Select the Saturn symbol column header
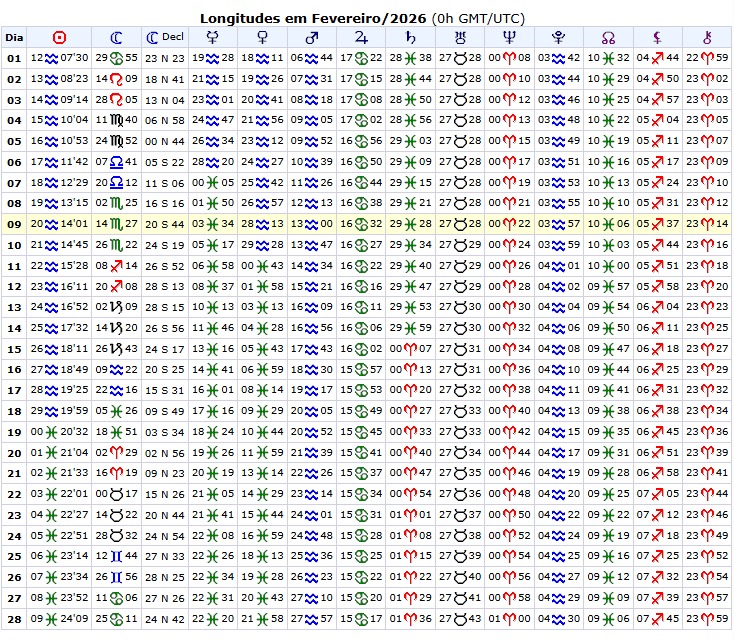The width and height of the screenshot is (734, 640). [410, 38]
